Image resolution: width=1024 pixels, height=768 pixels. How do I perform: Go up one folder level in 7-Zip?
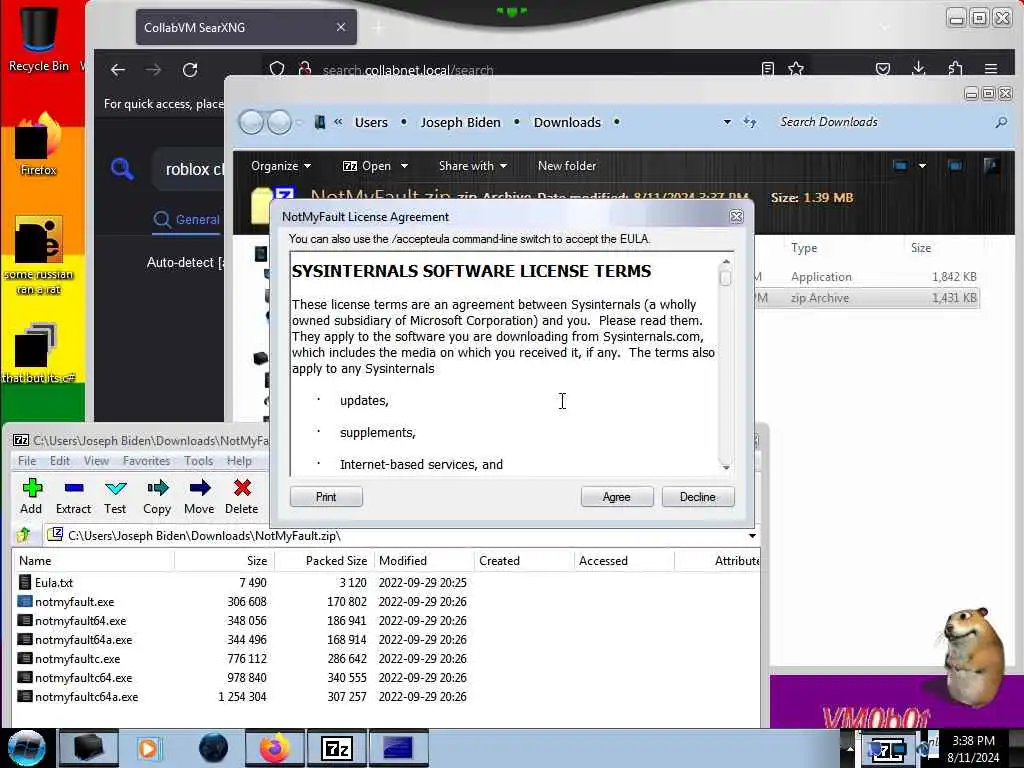[24, 535]
